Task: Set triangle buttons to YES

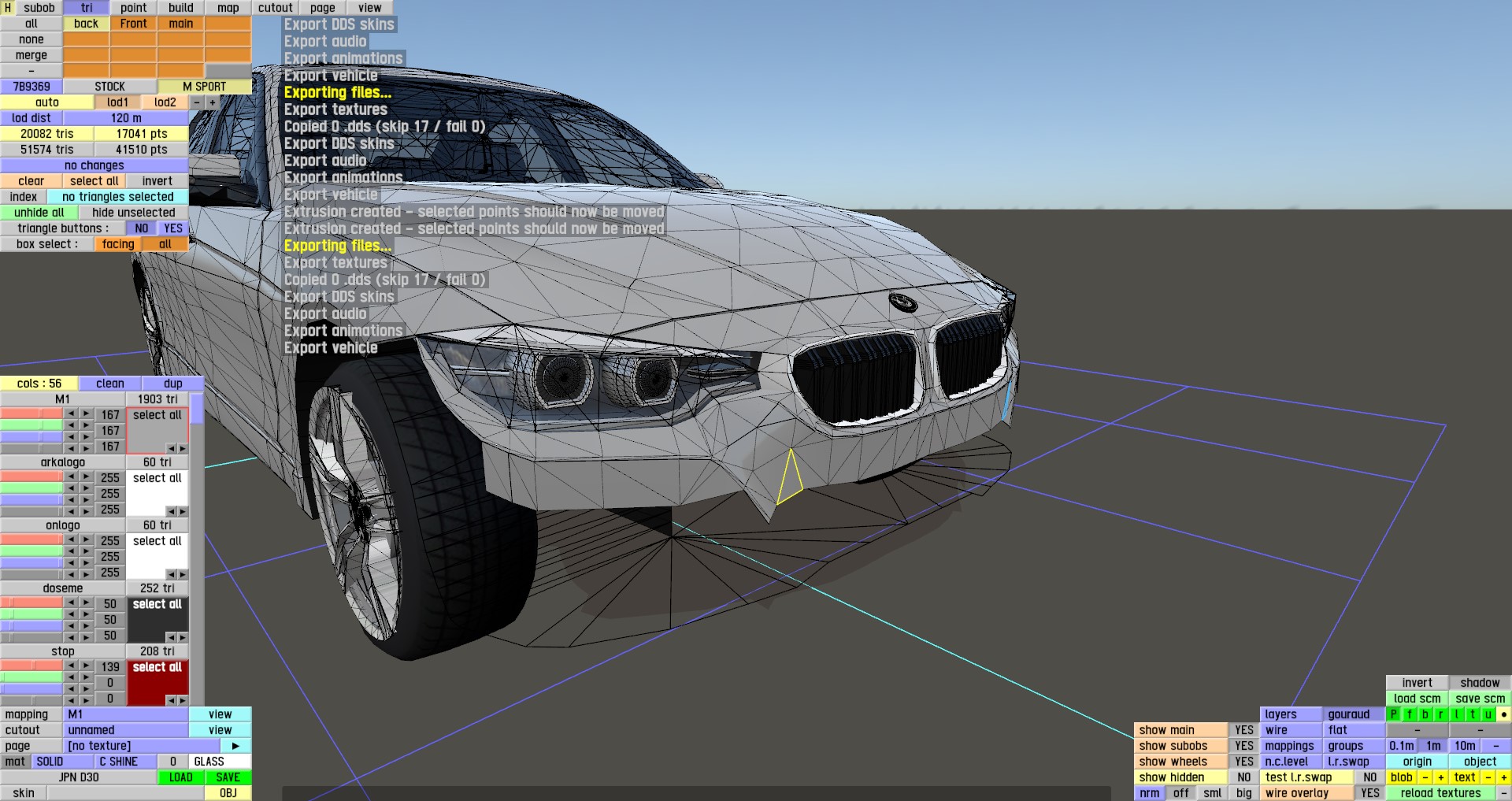Action: pos(173,228)
